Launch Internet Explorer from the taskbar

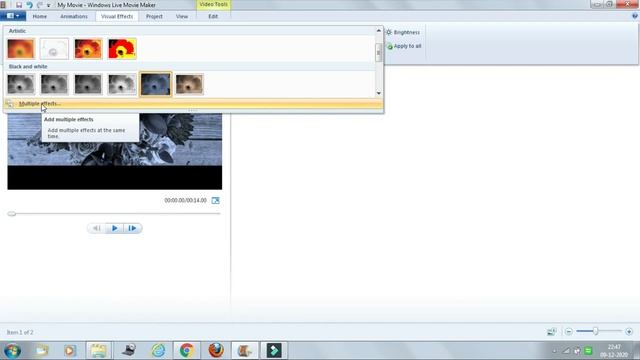(x=158, y=351)
